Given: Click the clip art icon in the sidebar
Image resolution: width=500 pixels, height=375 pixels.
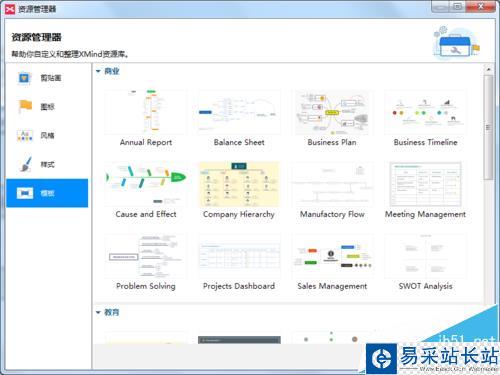Looking at the screenshot, I should 24,78.
